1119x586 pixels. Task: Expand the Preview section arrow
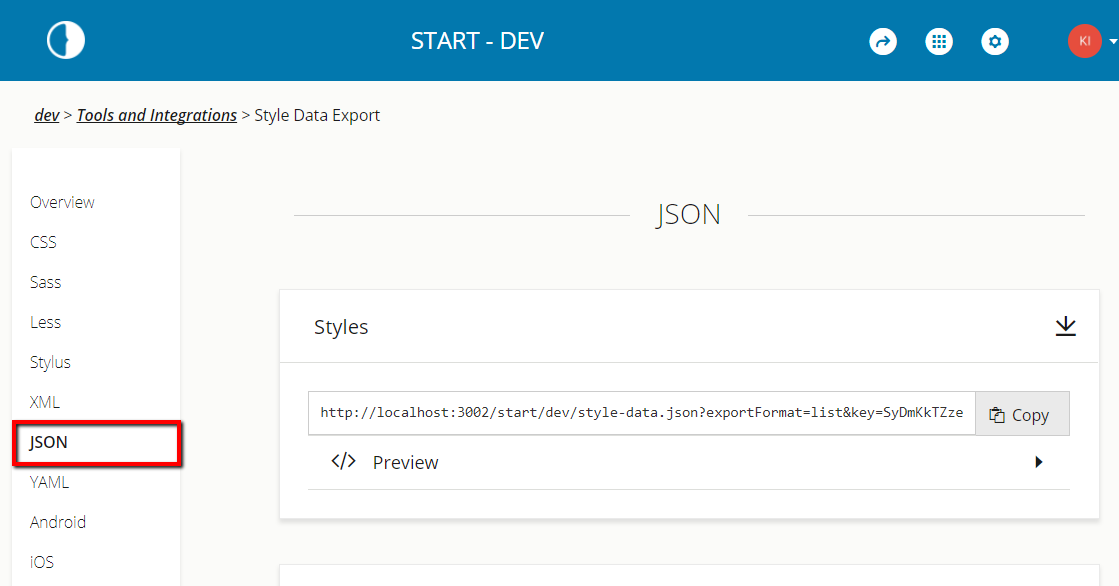coord(1039,462)
